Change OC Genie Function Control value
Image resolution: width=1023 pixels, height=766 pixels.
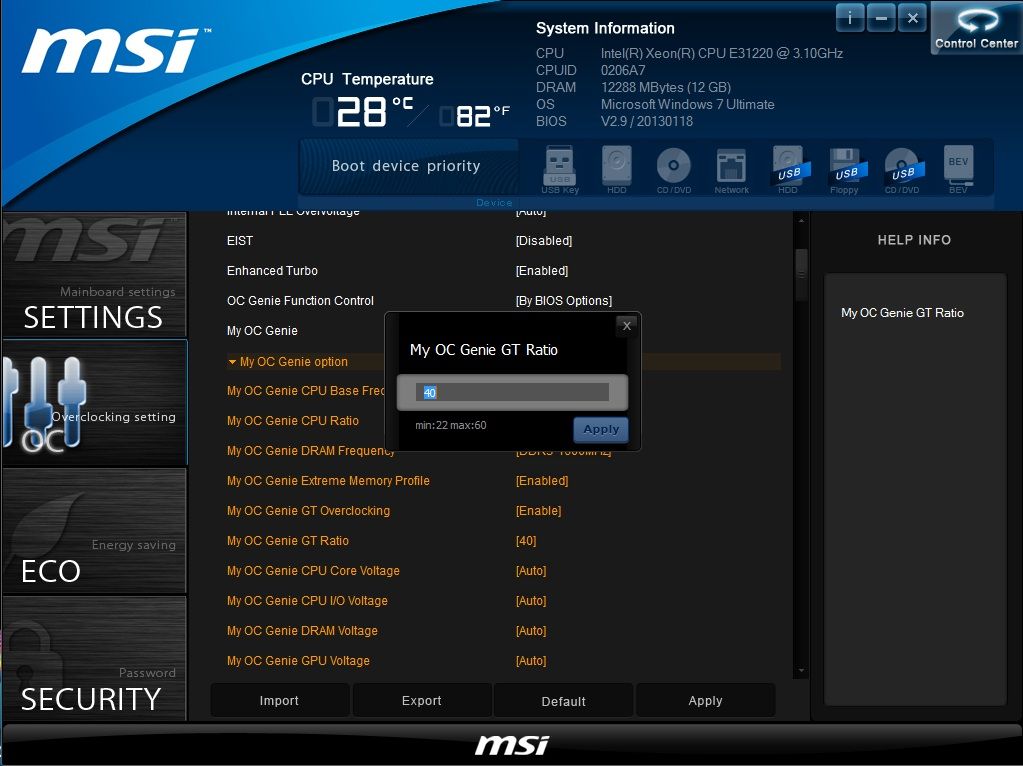(564, 301)
